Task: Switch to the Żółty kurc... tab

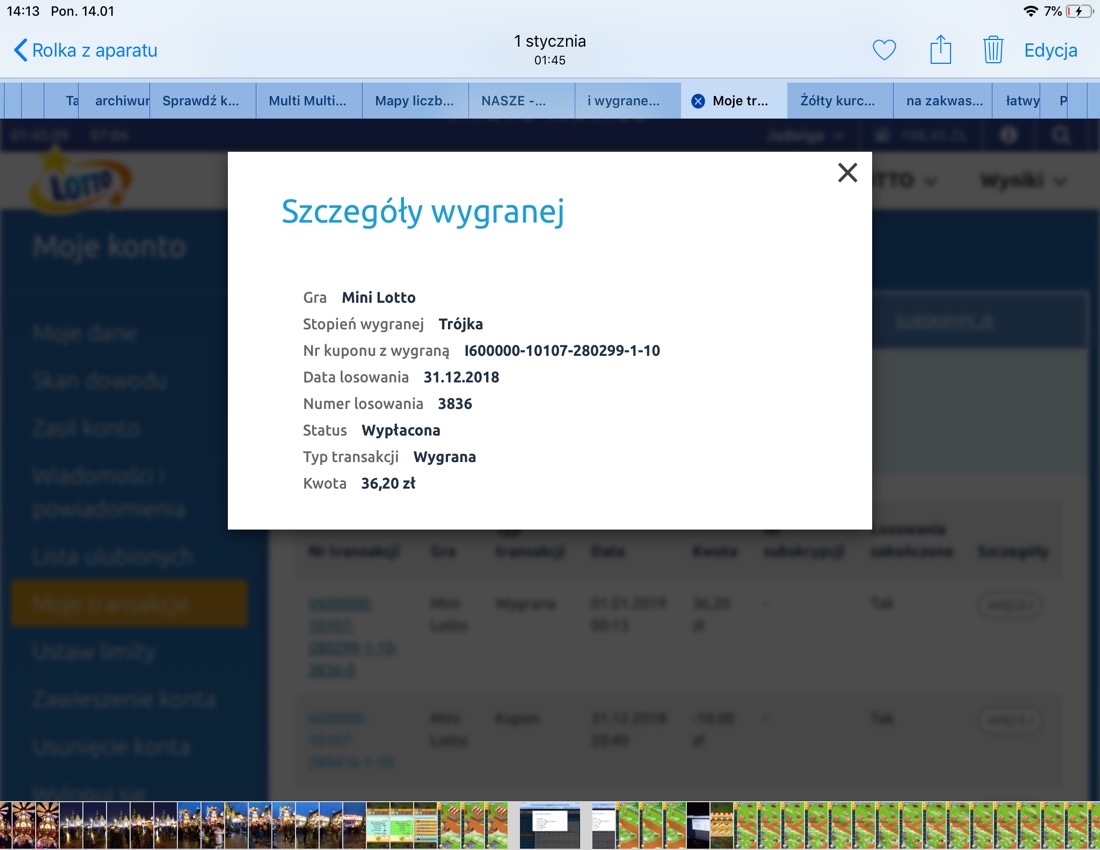Action: (838, 101)
